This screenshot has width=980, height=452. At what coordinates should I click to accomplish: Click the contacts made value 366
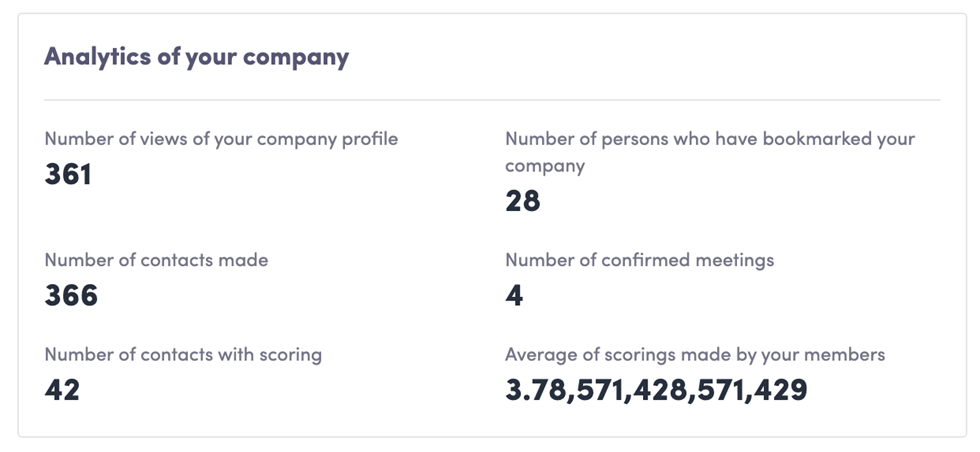pos(71,296)
